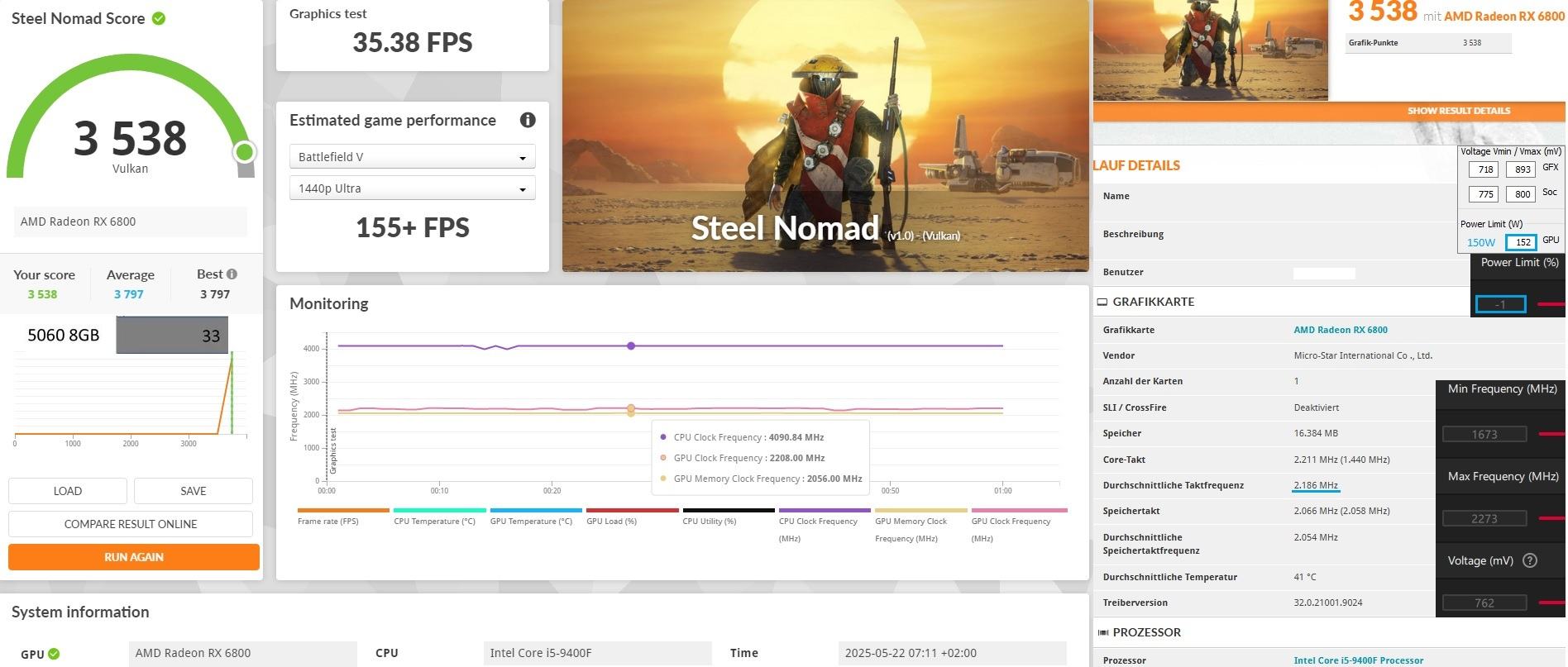Click the orange RUN AGAIN button
Viewport: 1568px width, 667px height.
[x=134, y=557]
